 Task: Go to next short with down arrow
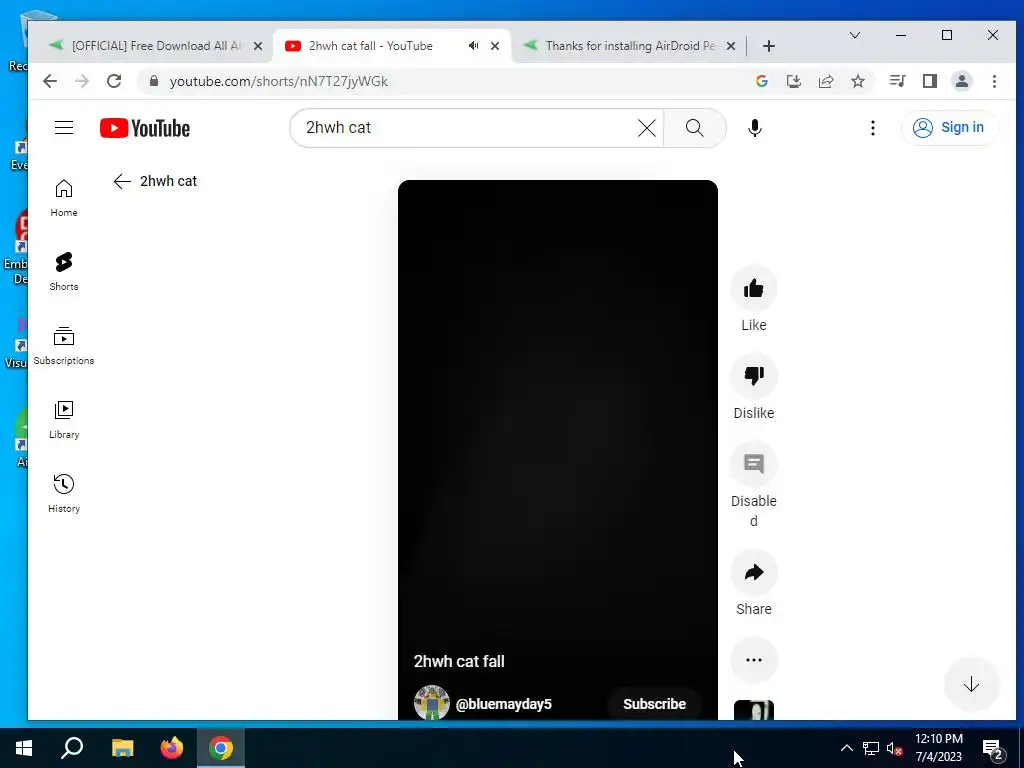tap(971, 684)
